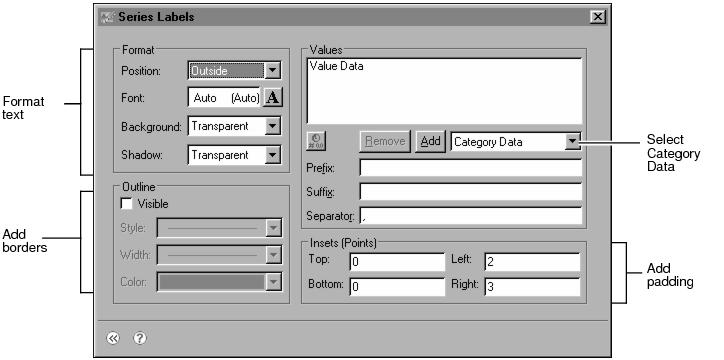Image resolution: width=724 pixels, height=360 pixels.
Task: Click the Prefix text field
Action: click(x=471, y=168)
